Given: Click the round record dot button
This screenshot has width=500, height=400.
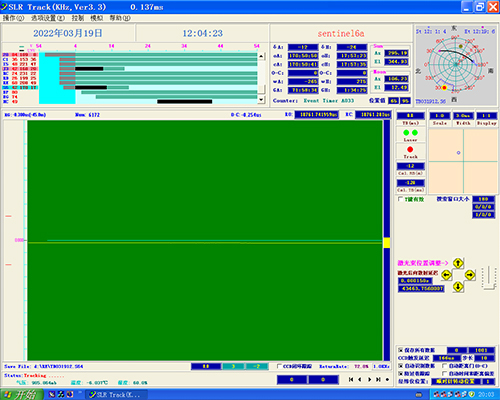Looking at the screenshot, I should click(387, 379).
